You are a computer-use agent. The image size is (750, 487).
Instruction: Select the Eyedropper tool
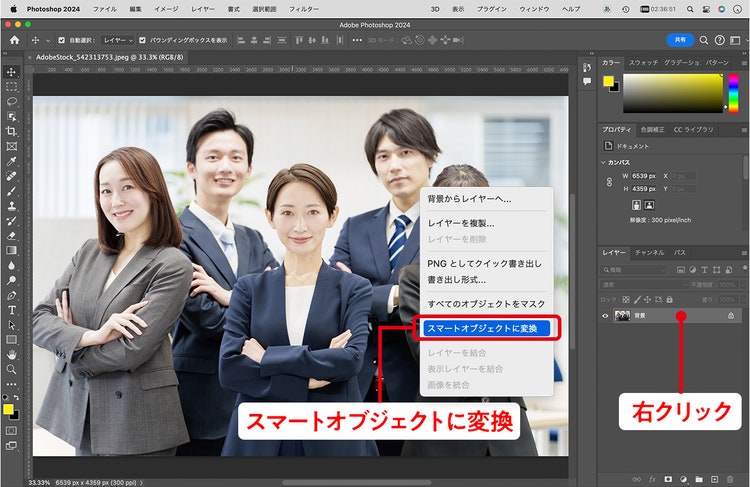[x=11, y=161]
